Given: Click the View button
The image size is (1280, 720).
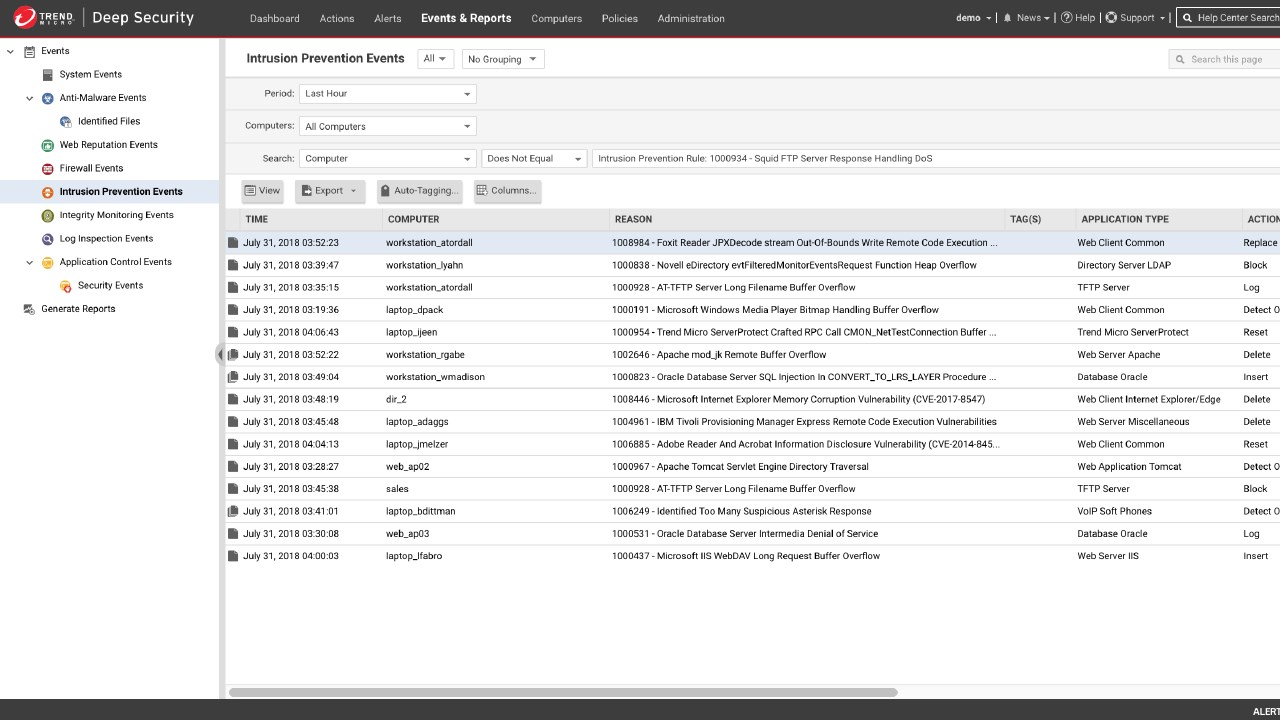Looking at the screenshot, I should click(x=263, y=191).
